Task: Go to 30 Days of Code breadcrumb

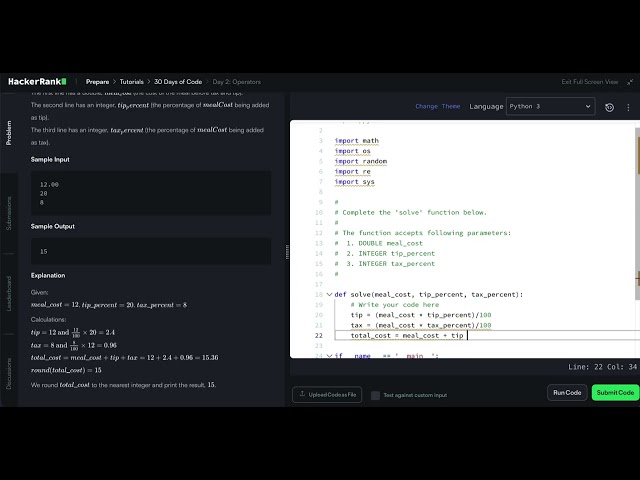Action: pyautogui.click(x=178, y=82)
